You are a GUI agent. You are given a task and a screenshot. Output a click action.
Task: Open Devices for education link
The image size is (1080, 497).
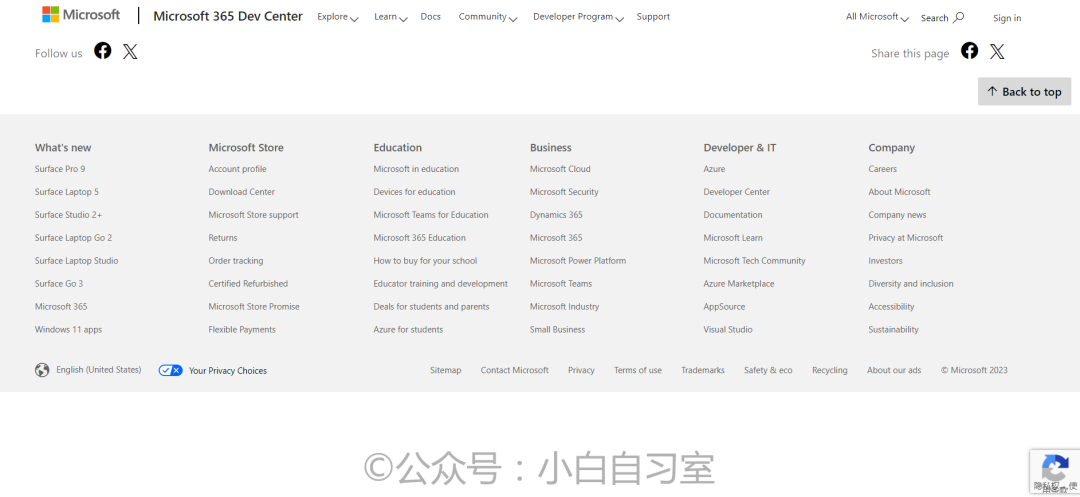click(414, 192)
